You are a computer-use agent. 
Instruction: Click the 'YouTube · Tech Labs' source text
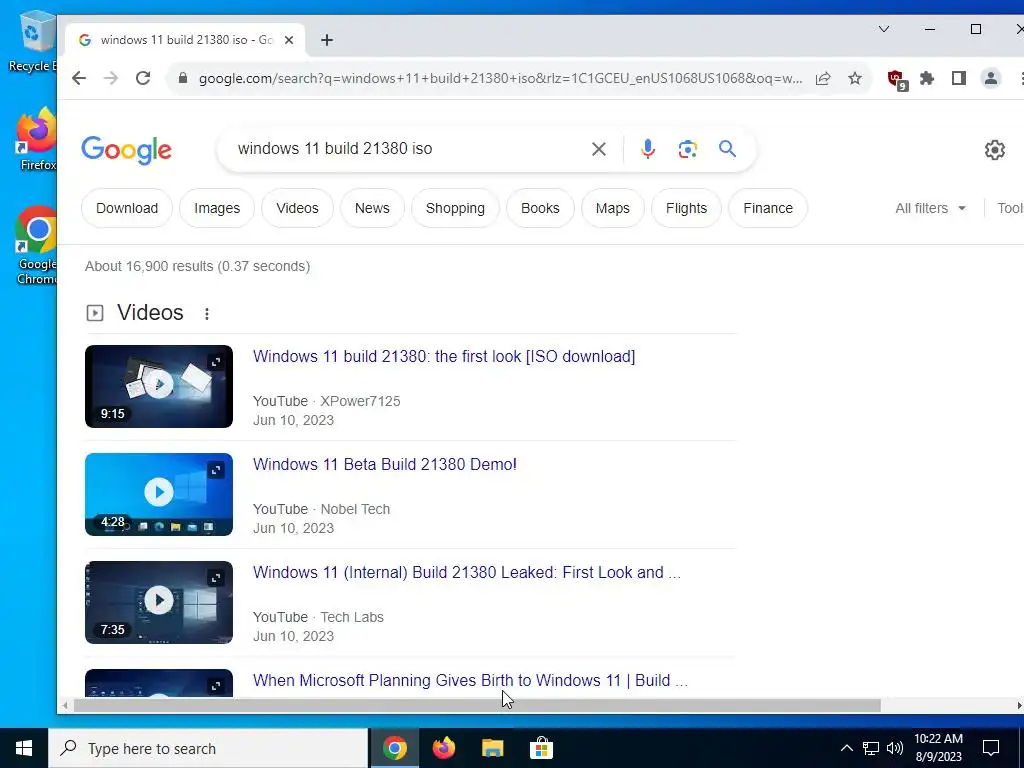(318, 617)
